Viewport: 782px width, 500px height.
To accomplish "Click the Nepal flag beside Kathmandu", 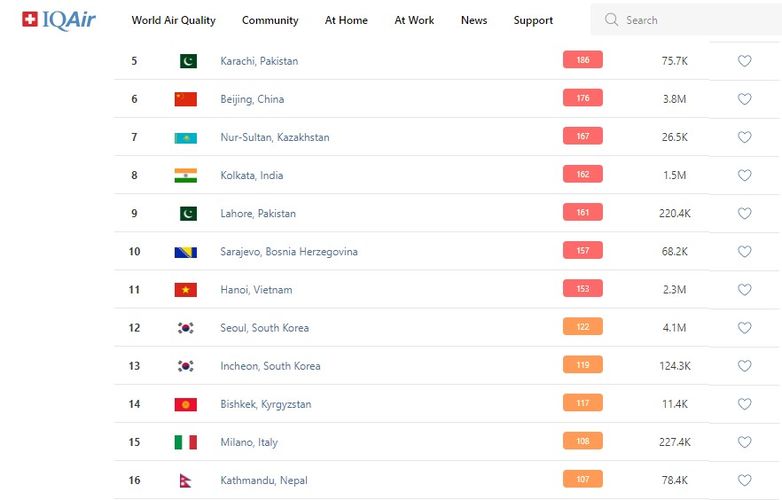I will click(185, 480).
